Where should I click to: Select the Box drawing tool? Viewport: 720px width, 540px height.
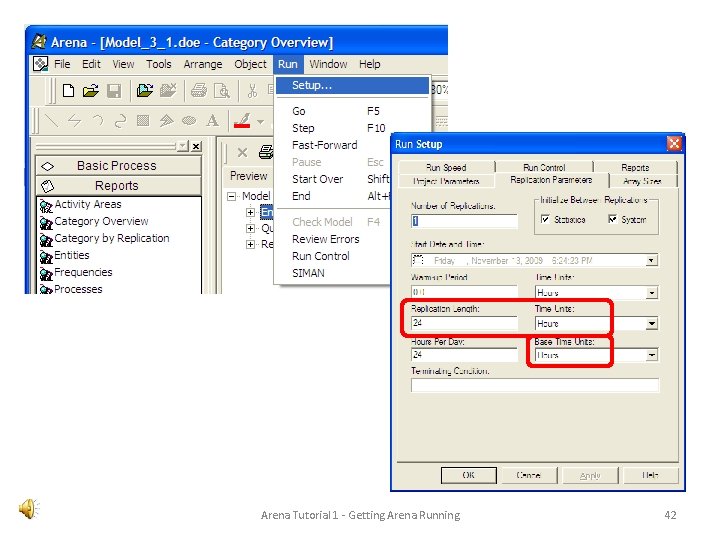pyautogui.click(x=143, y=120)
